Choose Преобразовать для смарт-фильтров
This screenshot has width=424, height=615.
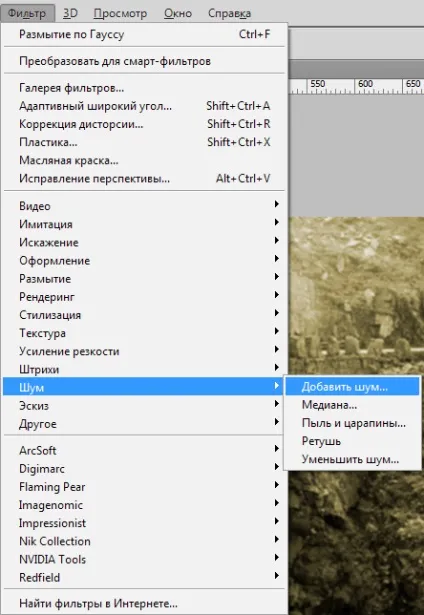tap(145, 61)
